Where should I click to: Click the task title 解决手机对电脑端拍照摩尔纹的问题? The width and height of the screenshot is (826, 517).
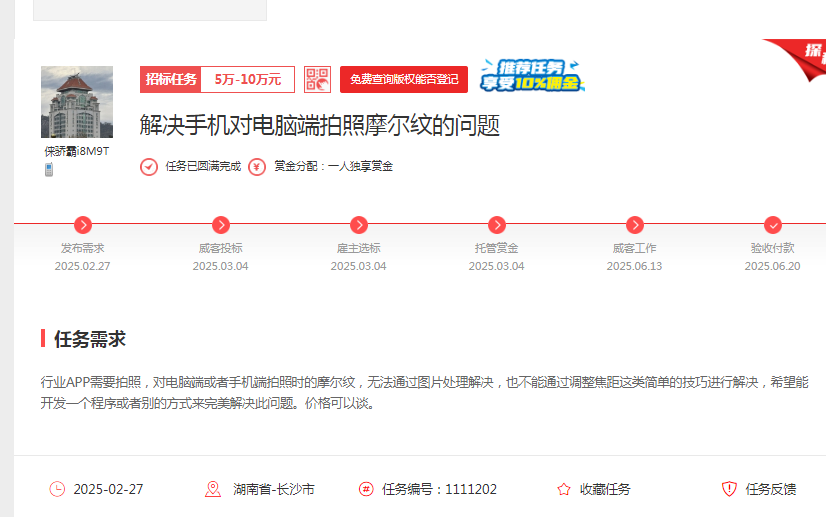pos(320,125)
